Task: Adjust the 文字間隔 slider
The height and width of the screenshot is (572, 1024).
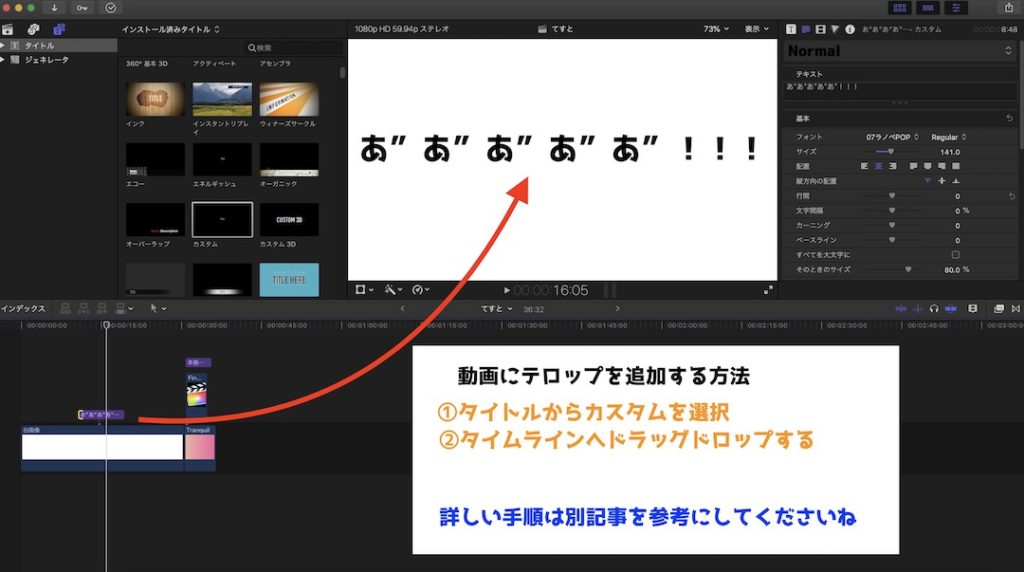Action: click(891, 211)
